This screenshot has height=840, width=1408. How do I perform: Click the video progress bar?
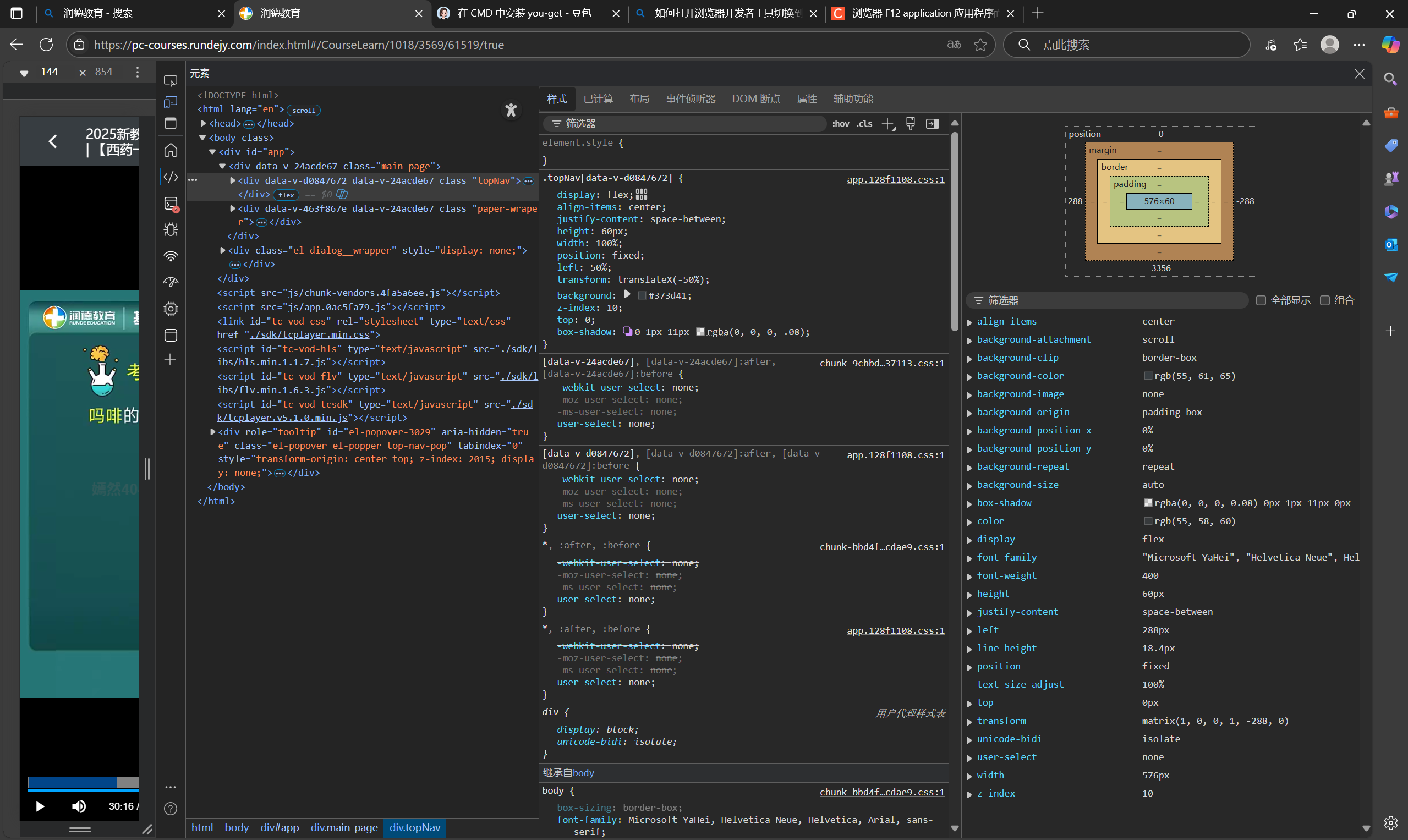pyautogui.click(x=83, y=783)
